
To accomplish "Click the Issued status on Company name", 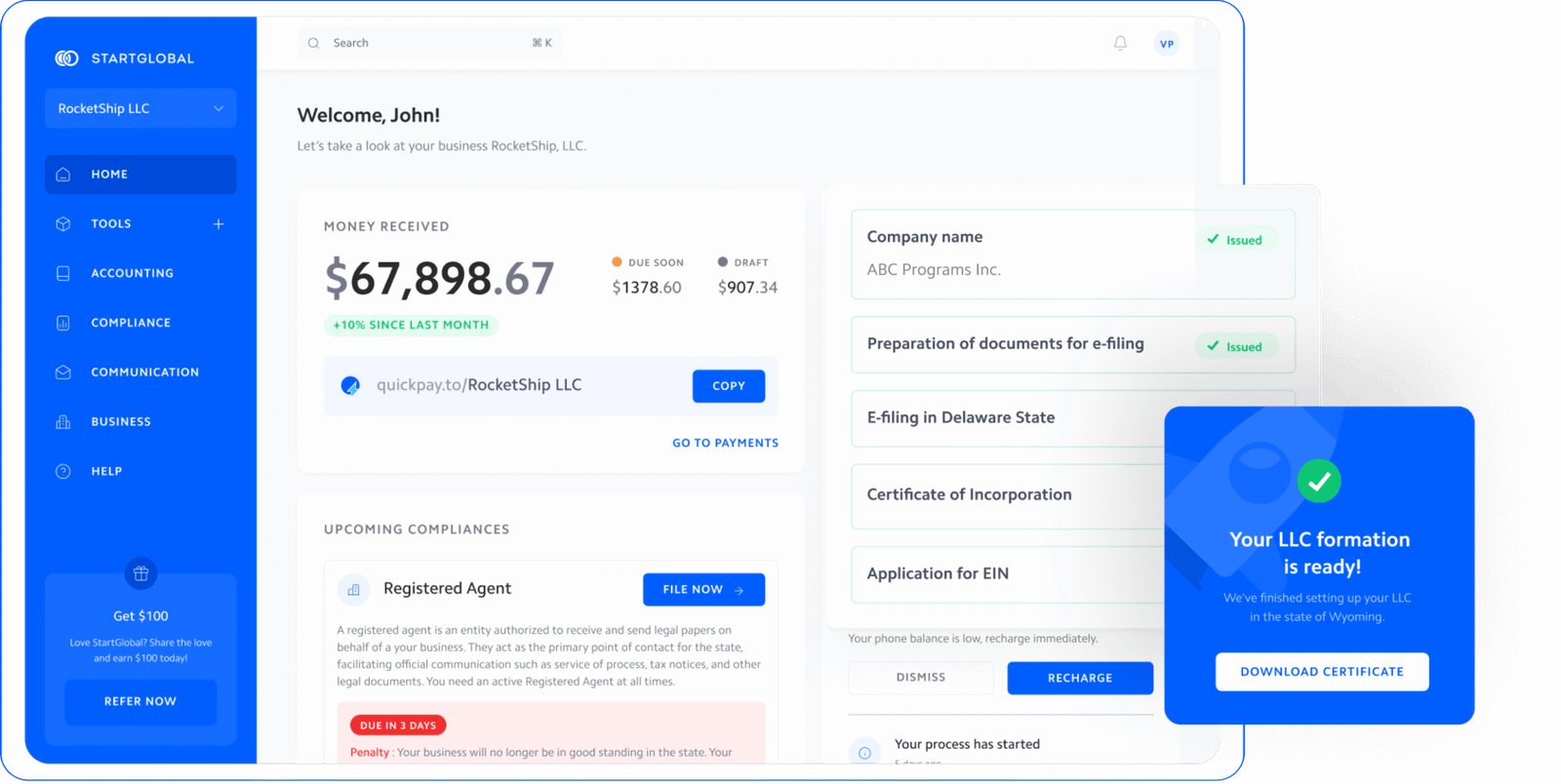I will click(1235, 240).
